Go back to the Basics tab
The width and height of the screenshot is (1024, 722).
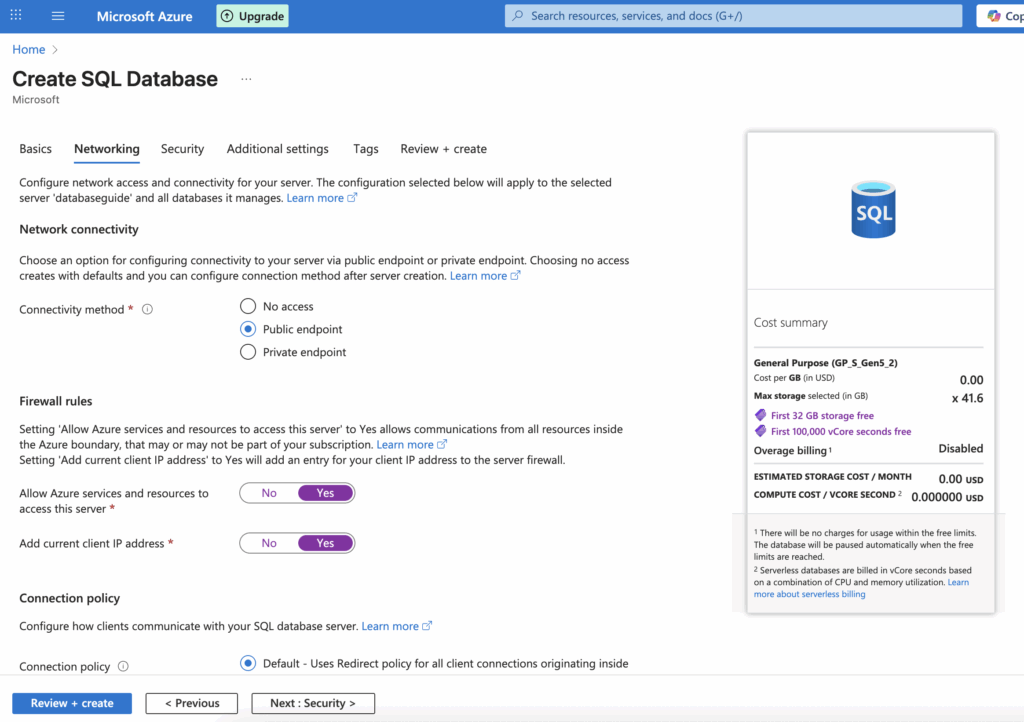pos(35,149)
